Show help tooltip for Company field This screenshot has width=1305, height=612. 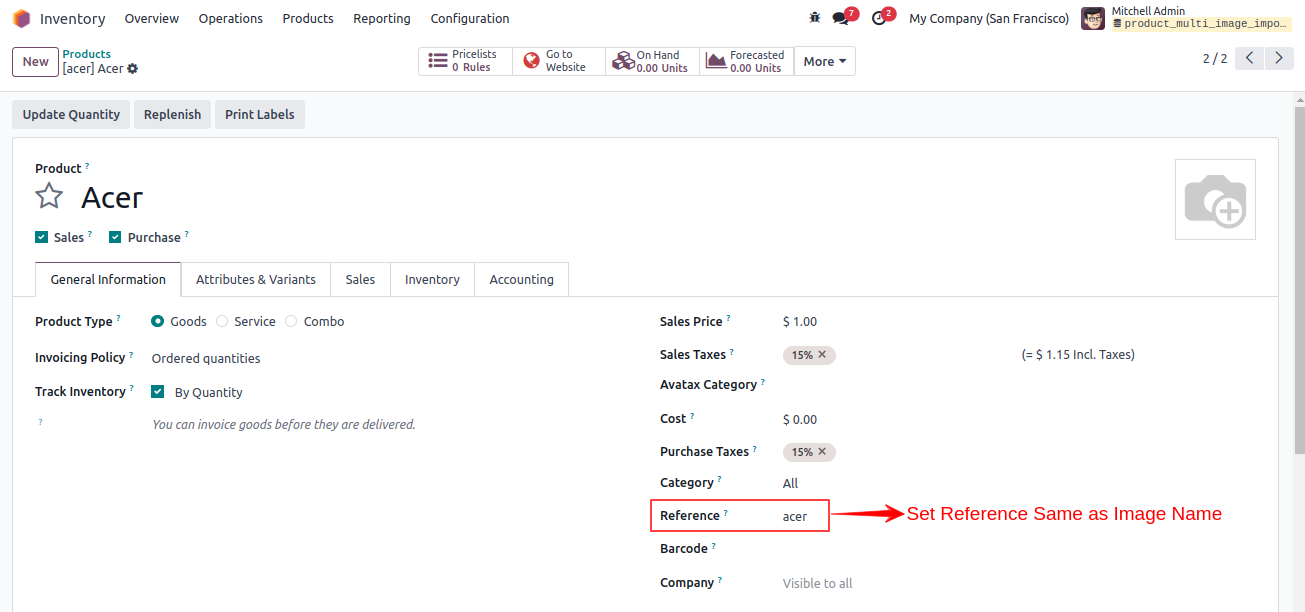coord(720,580)
